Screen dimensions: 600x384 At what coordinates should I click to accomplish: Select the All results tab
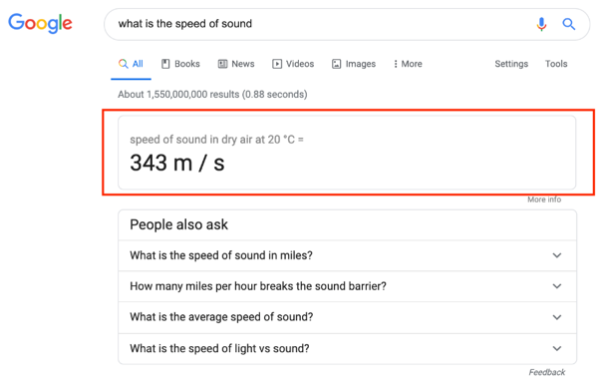coord(131,64)
